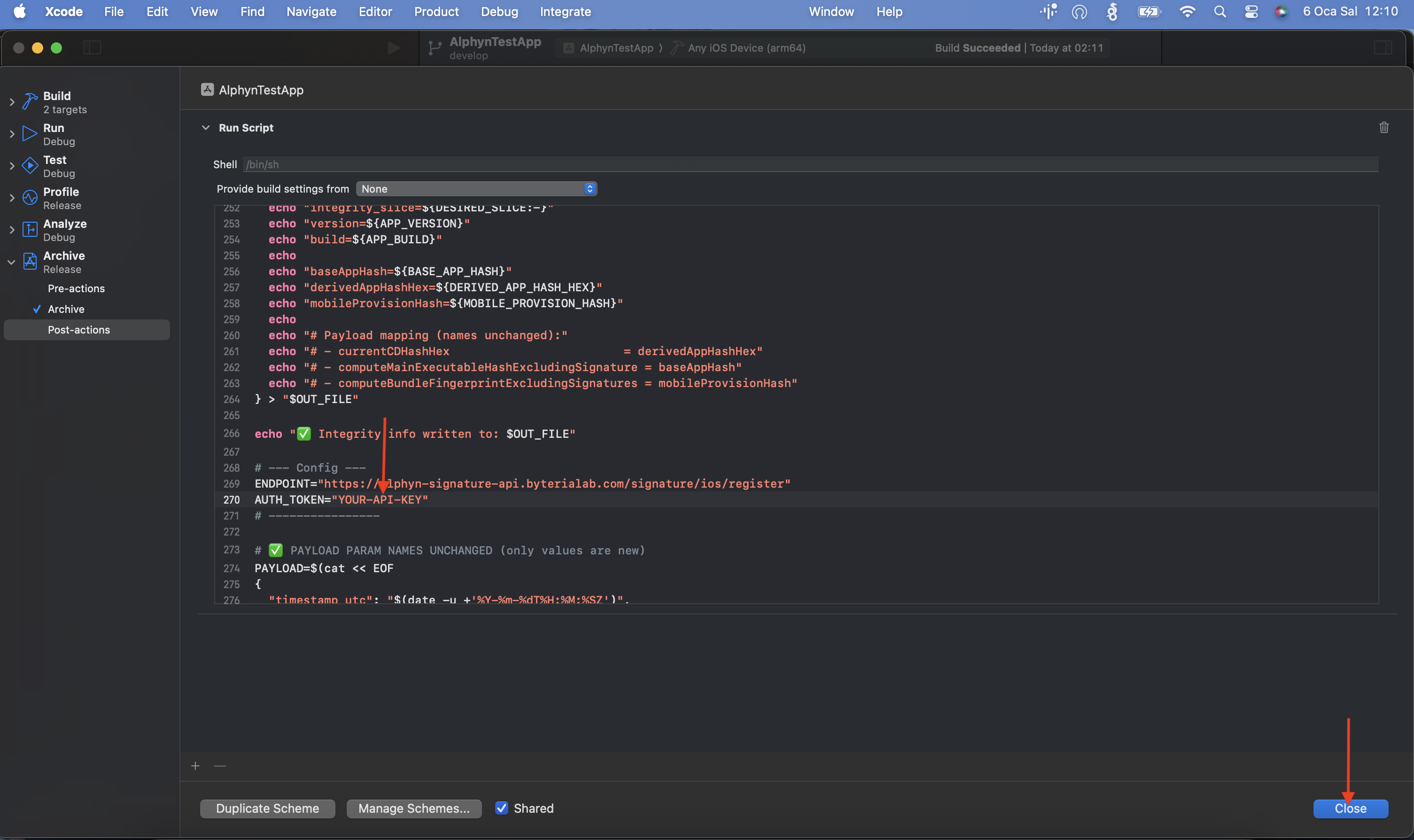Collapse the Run Script disclosure chevron
The image size is (1414, 840).
pyautogui.click(x=205, y=128)
